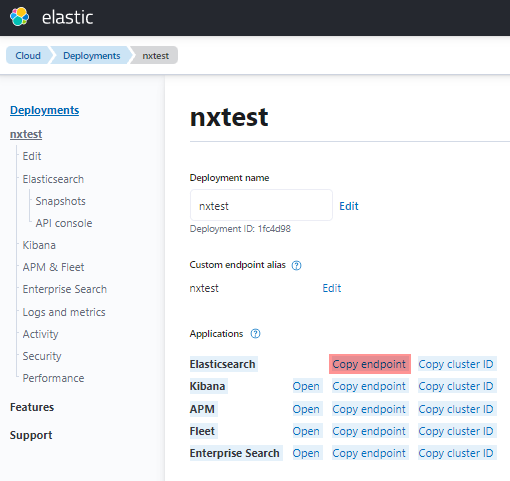Copy cluster ID for APM
The height and width of the screenshot is (481, 510).
coord(457,409)
